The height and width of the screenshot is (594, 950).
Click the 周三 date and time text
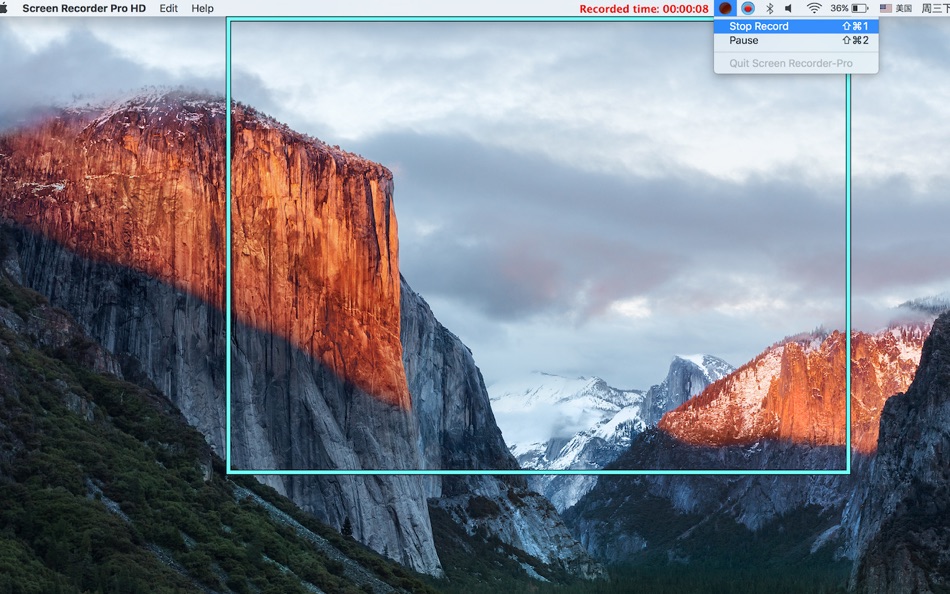click(935, 8)
